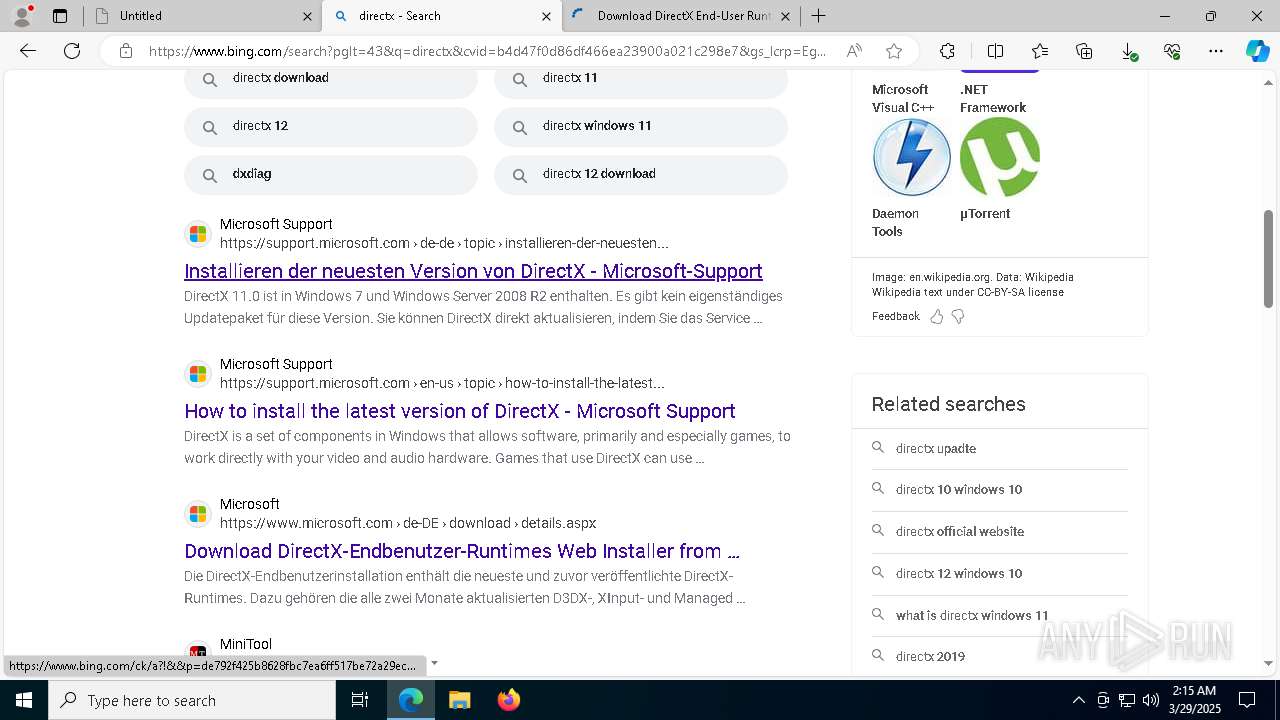Open the Edge profile icon
The width and height of the screenshot is (1280, 720).
(22, 15)
